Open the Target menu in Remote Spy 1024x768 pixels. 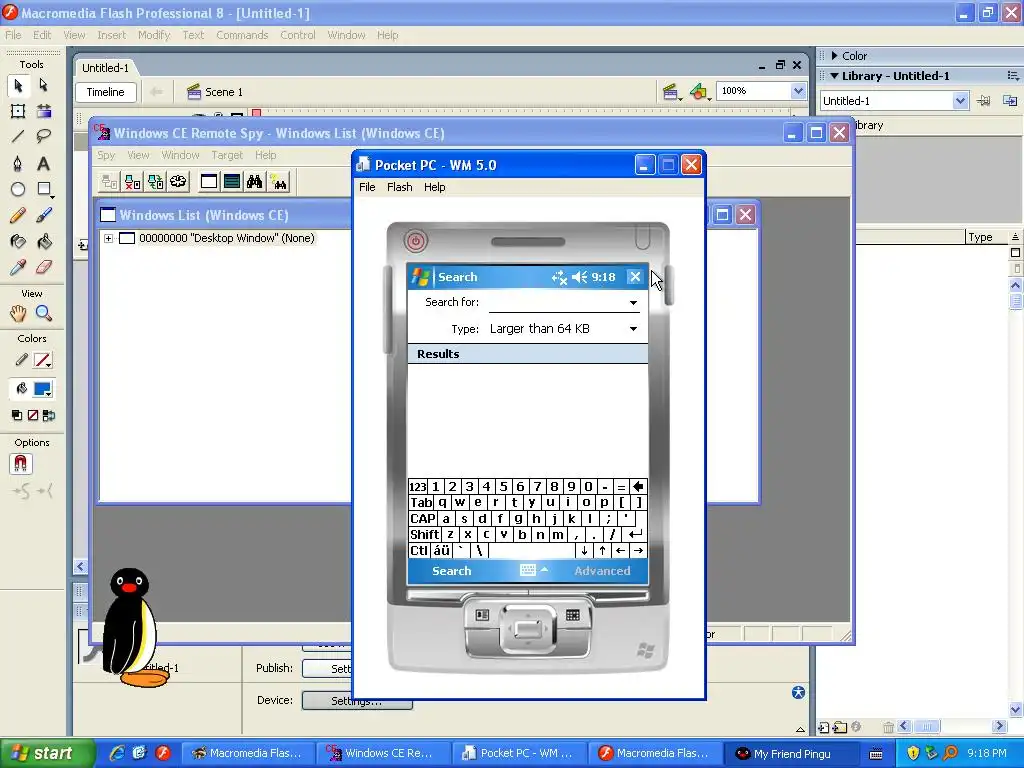(x=227, y=155)
